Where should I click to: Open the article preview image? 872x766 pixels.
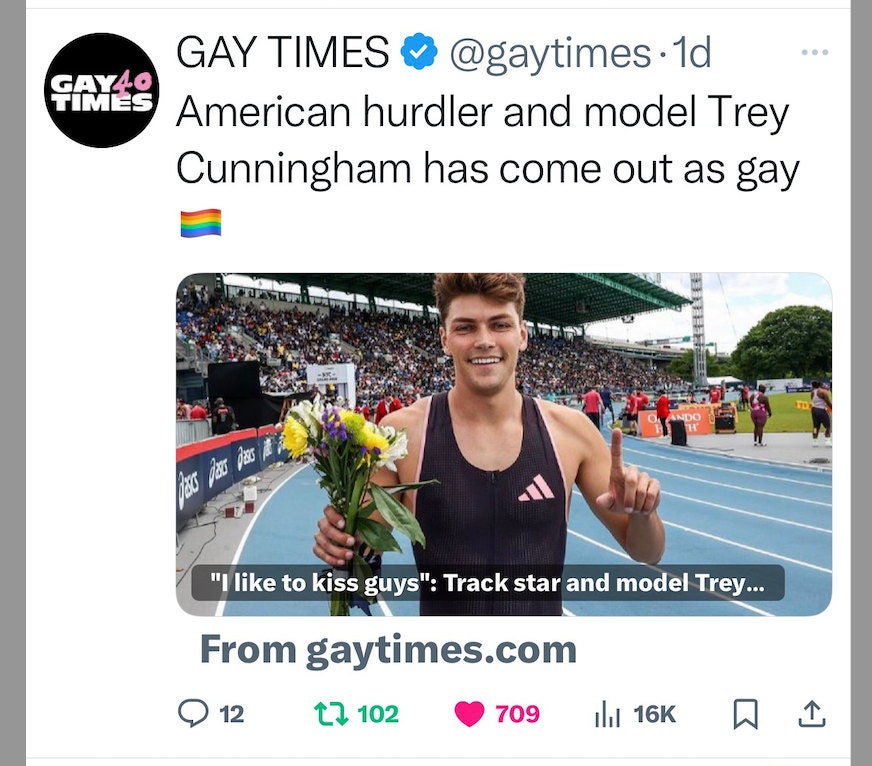(504, 444)
